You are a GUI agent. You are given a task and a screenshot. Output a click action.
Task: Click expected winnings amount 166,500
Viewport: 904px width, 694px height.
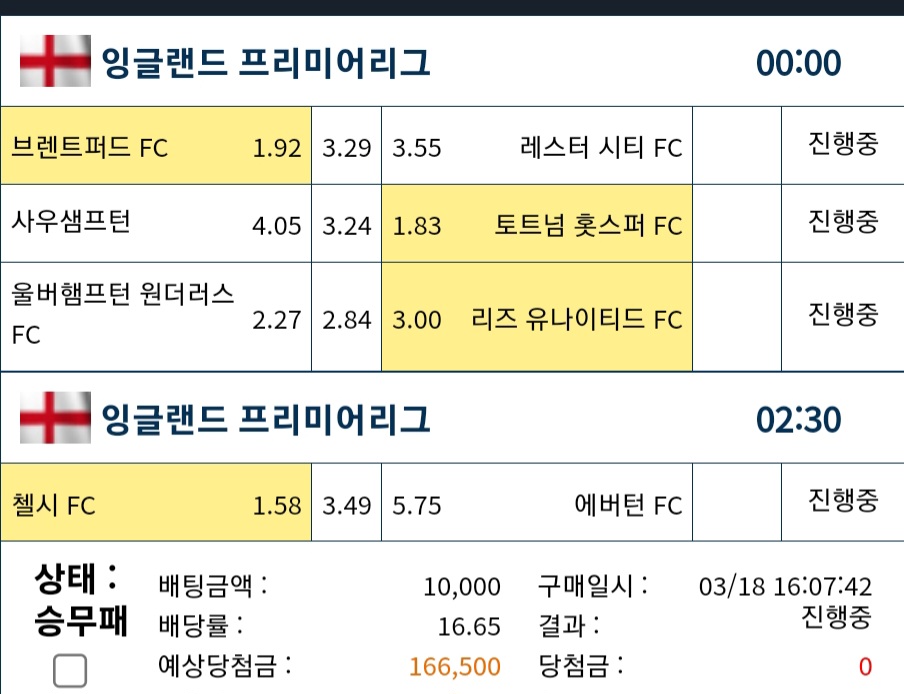[x=455, y=667]
